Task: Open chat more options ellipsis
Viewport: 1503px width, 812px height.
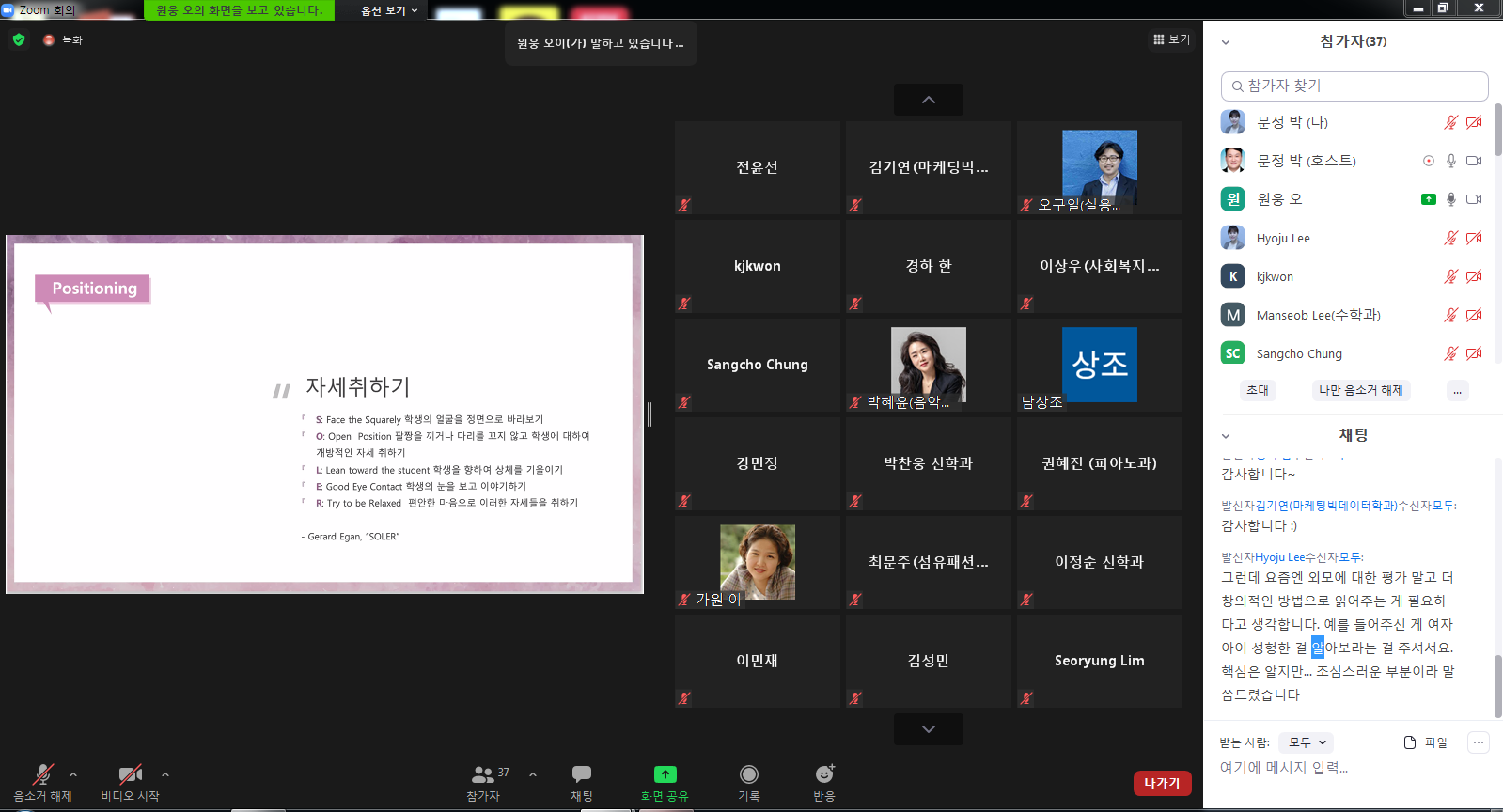Action: click(x=1479, y=742)
